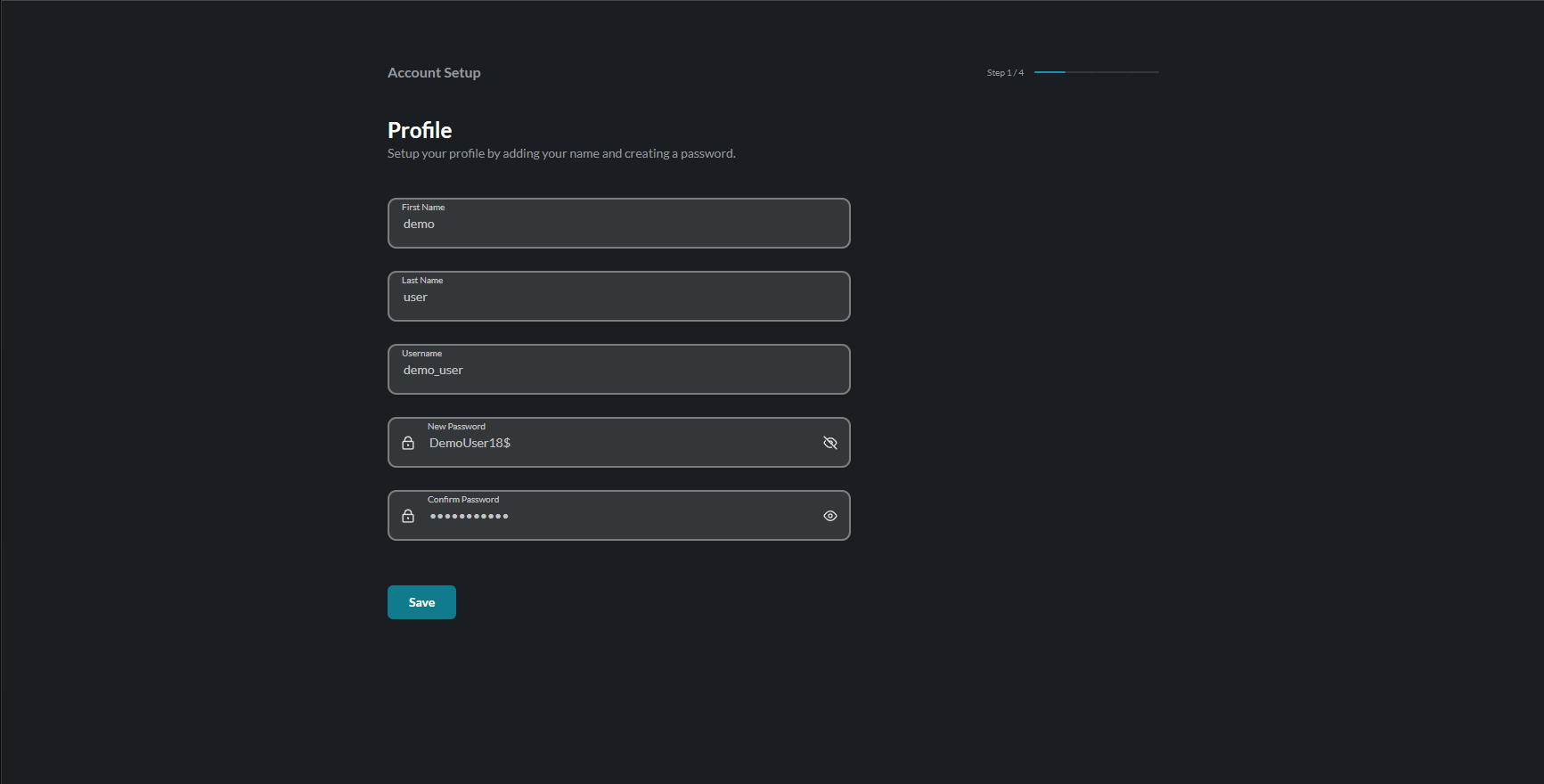Focus the Last Name input field

click(619, 296)
